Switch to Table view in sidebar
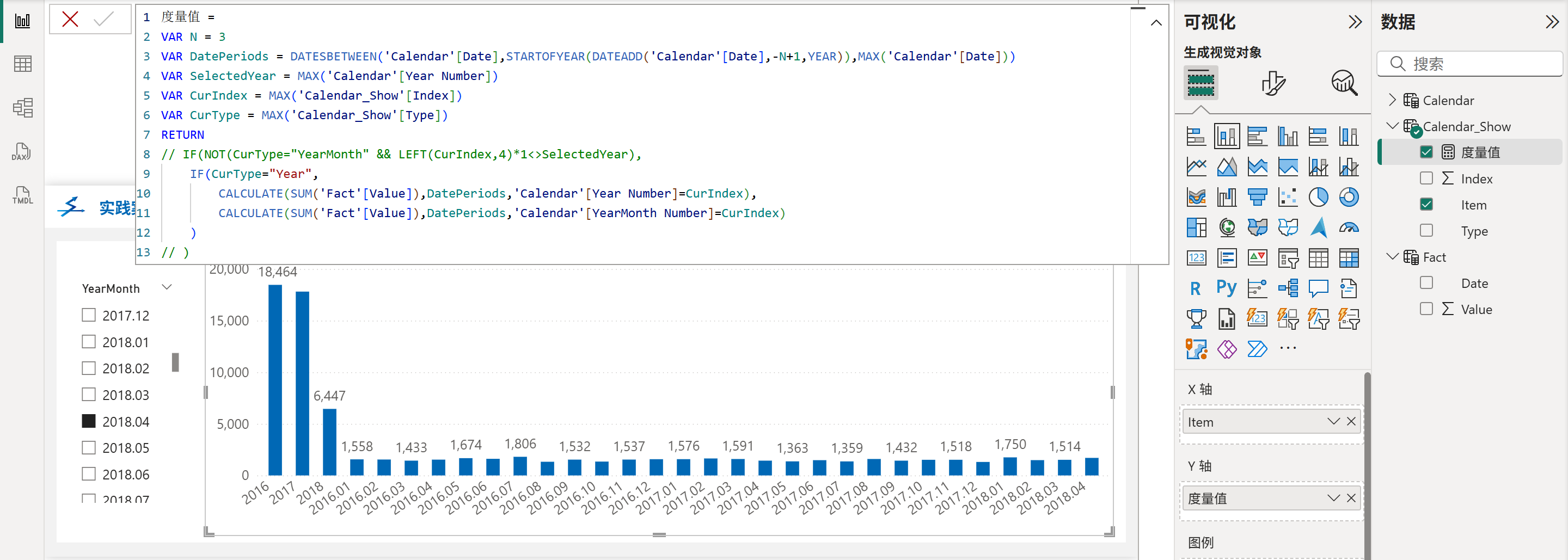 [x=22, y=64]
